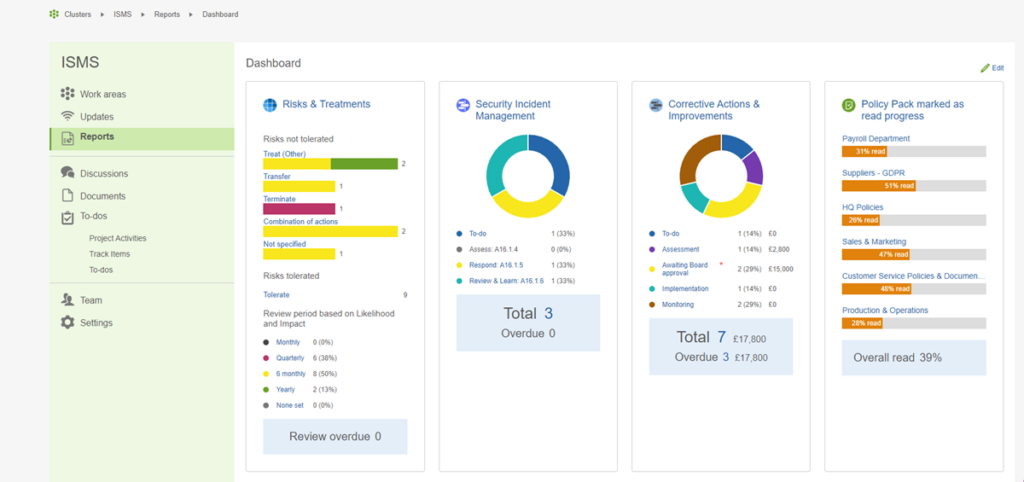This screenshot has height=482, width=1024.
Task: Click the Tolerate link under Risks tolerated
Action: click(x=276, y=295)
